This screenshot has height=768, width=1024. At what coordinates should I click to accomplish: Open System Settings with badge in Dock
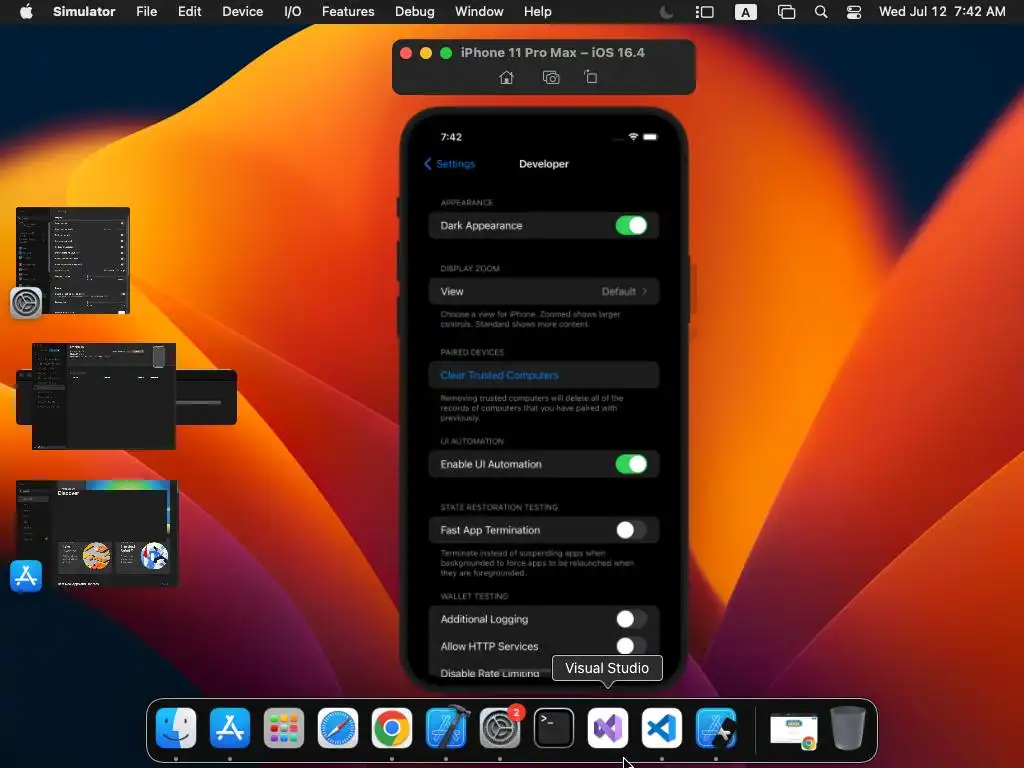[x=500, y=728]
